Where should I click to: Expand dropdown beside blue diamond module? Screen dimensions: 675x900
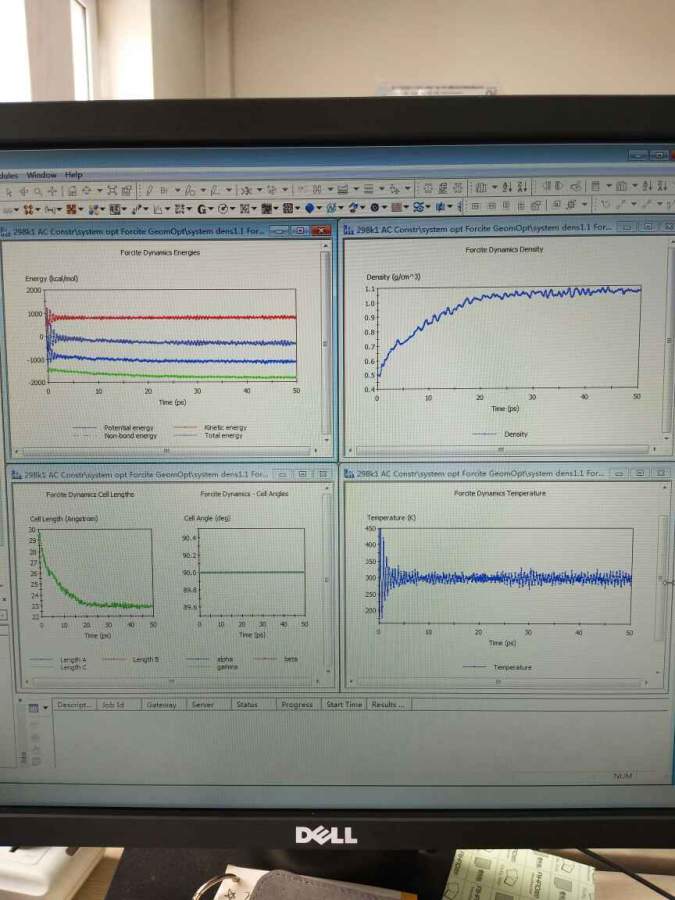click(x=319, y=207)
